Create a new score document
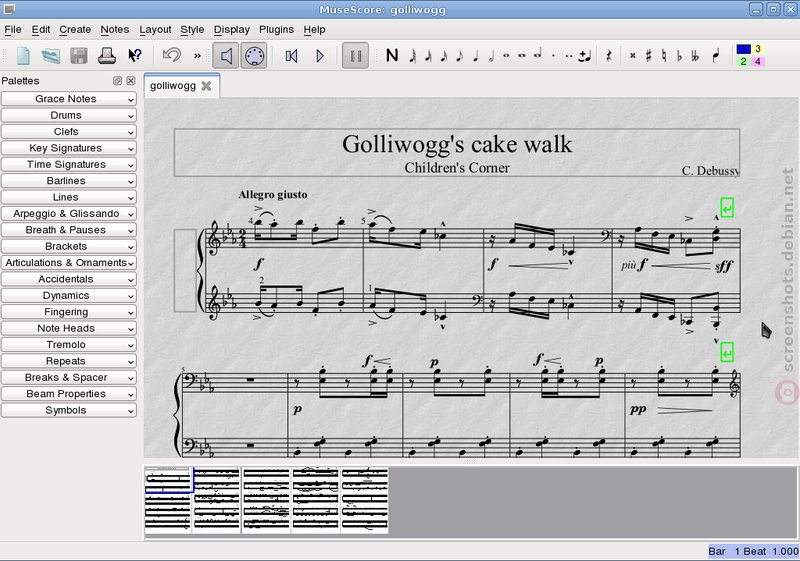The width and height of the screenshot is (800, 561). point(23,56)
